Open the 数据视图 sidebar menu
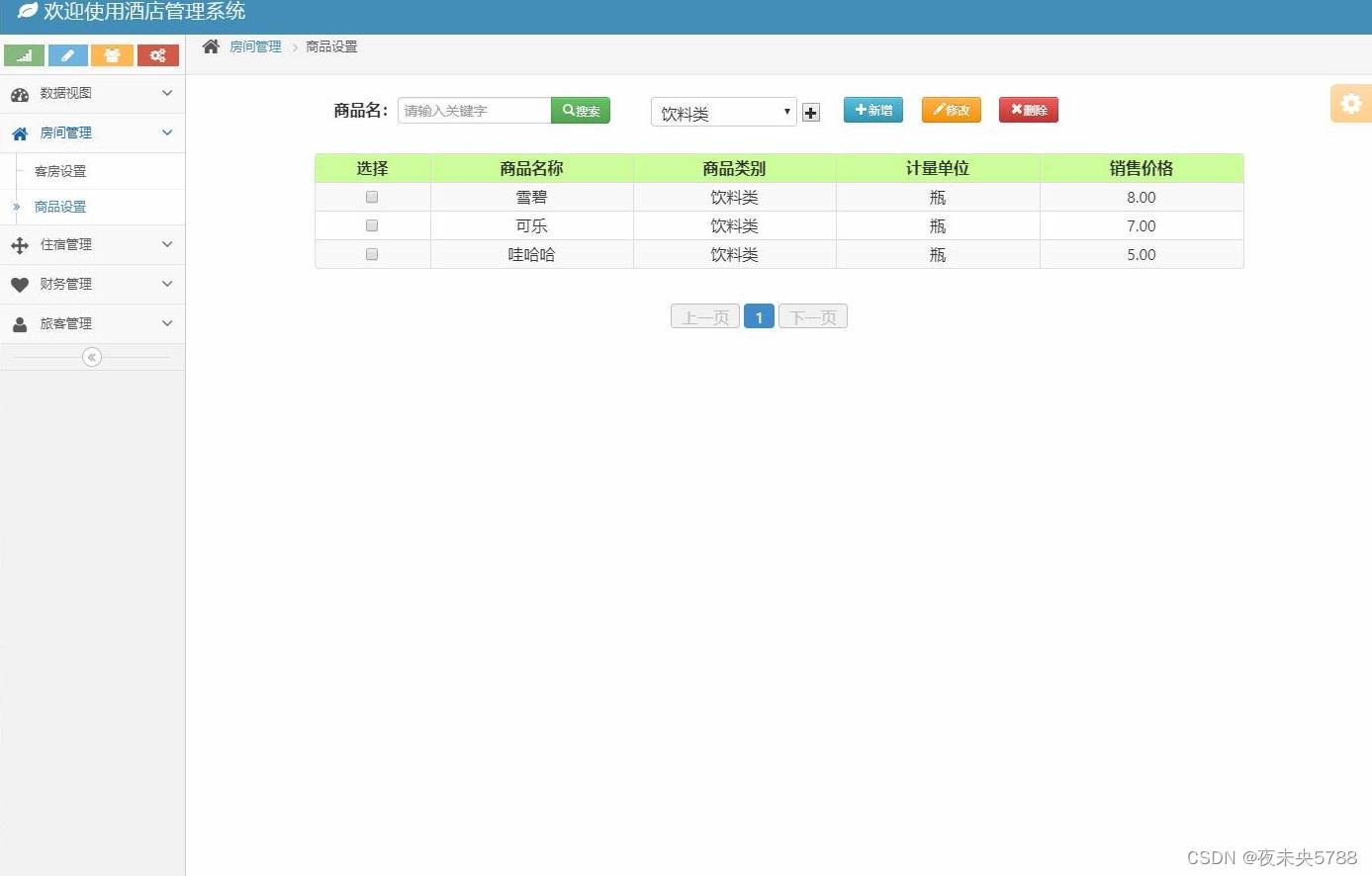This screenshot has height=876, width=1372. click(x=92, y=93)
